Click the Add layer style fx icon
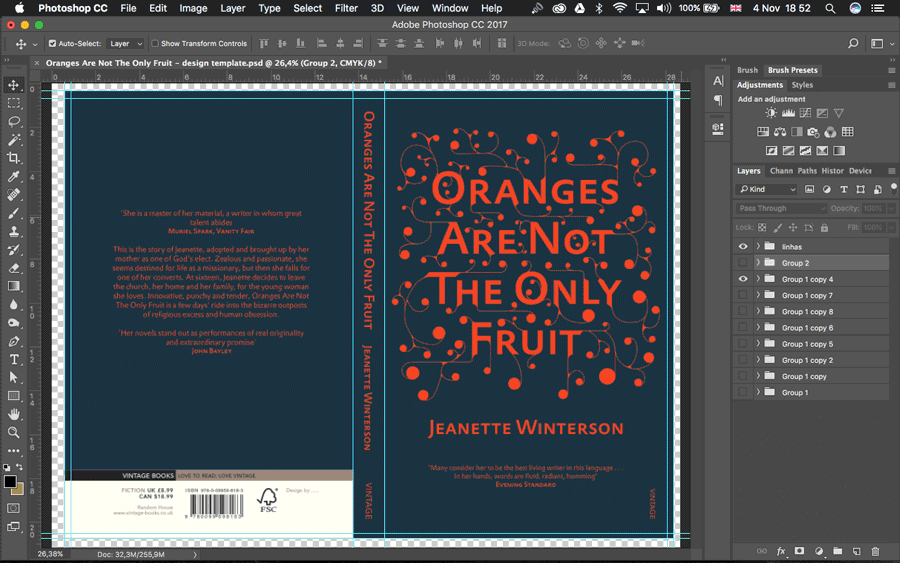Image resolution: width=900 pixels, height=563 pixels. 781,551
